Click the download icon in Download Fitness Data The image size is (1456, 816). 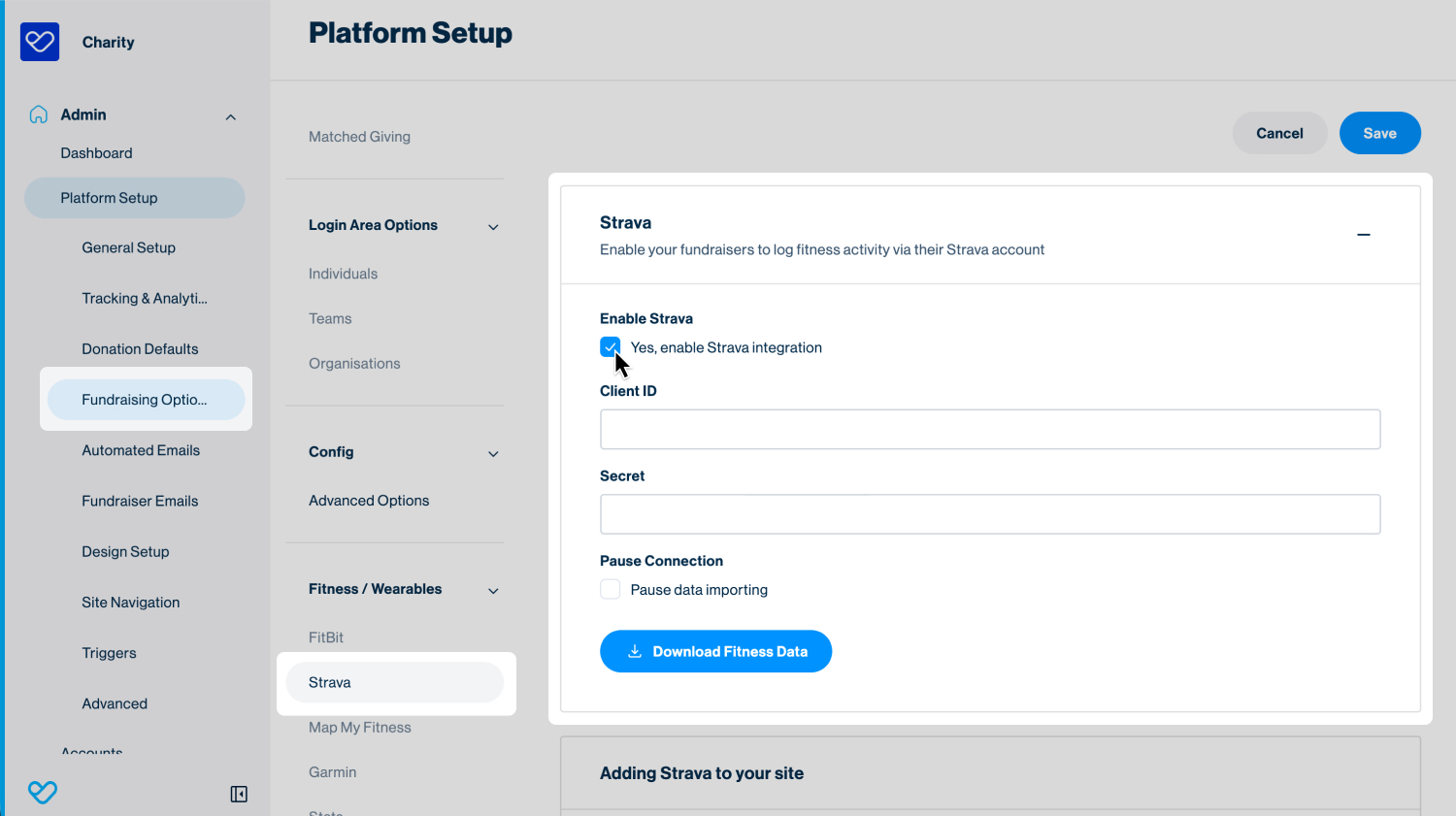coord(635,651)
